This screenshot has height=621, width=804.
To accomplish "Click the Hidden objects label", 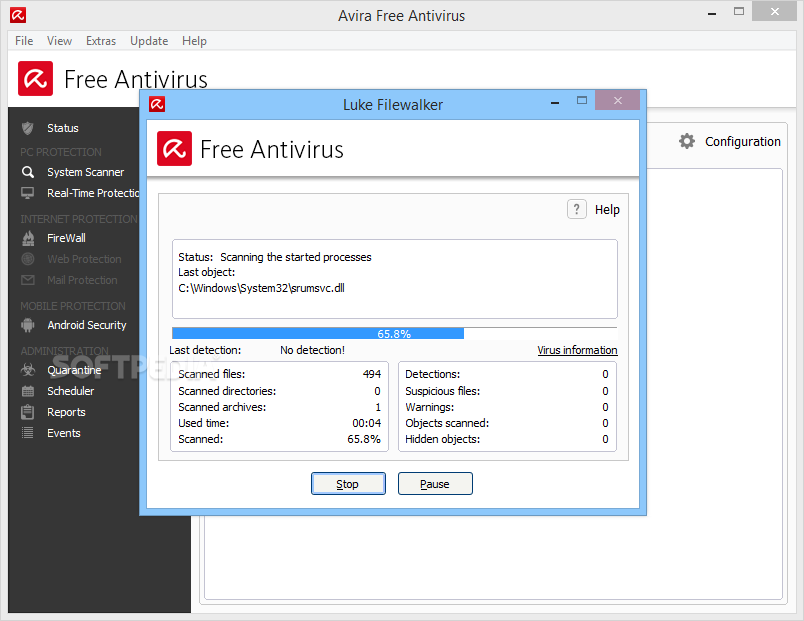I will [x=443, y=439].
